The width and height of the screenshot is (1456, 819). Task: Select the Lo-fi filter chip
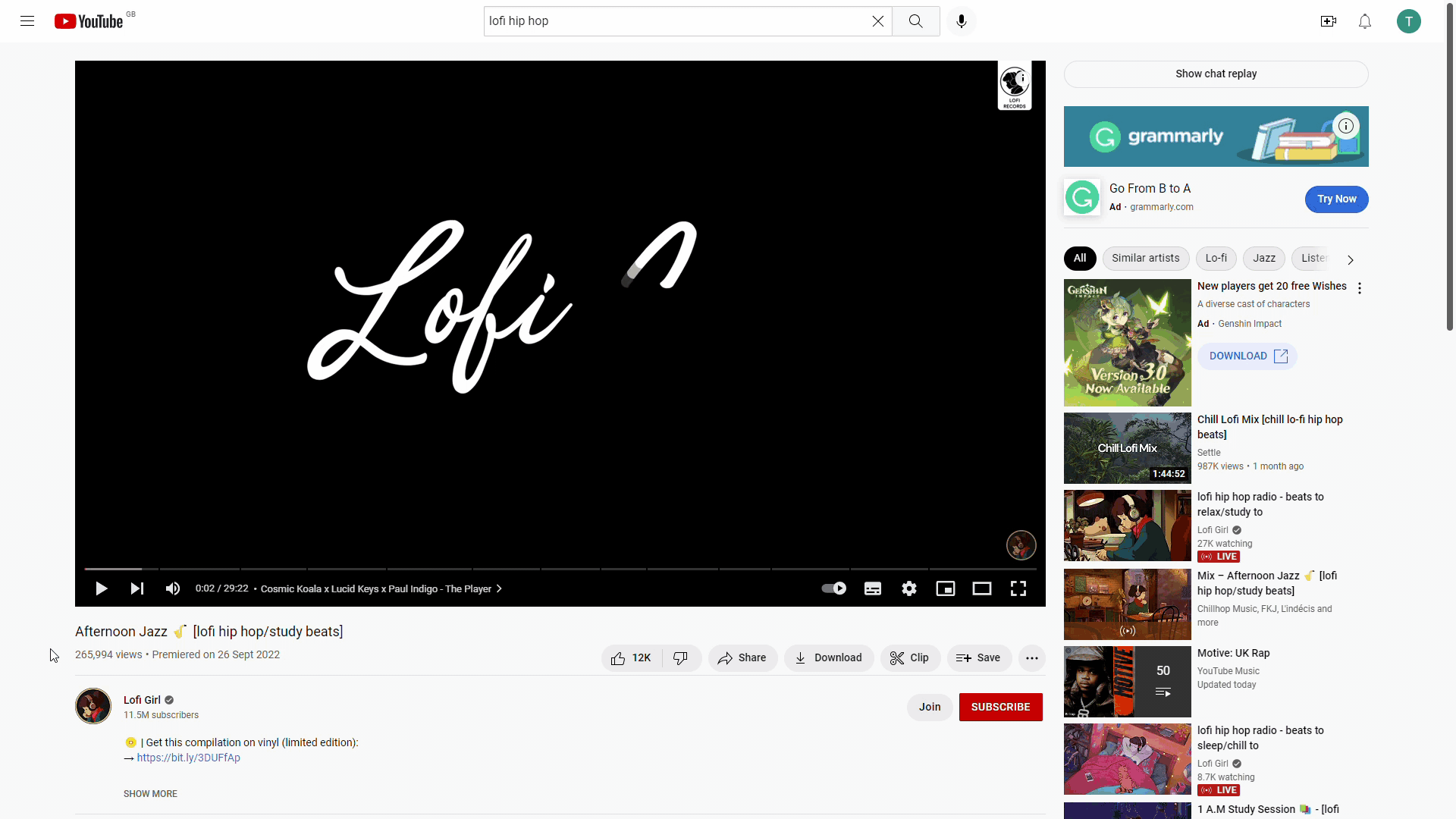tap(1216, 259)
